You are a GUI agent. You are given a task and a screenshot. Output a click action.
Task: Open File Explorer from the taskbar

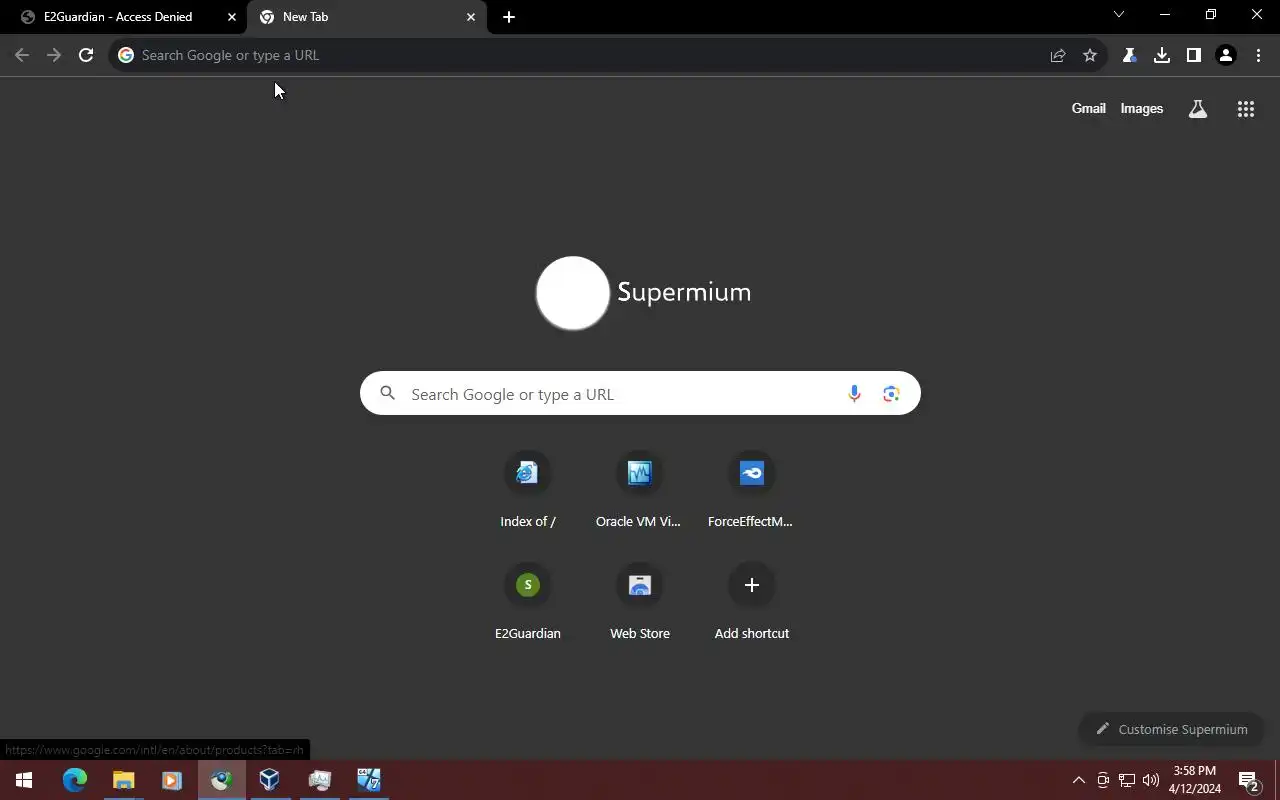123,780
